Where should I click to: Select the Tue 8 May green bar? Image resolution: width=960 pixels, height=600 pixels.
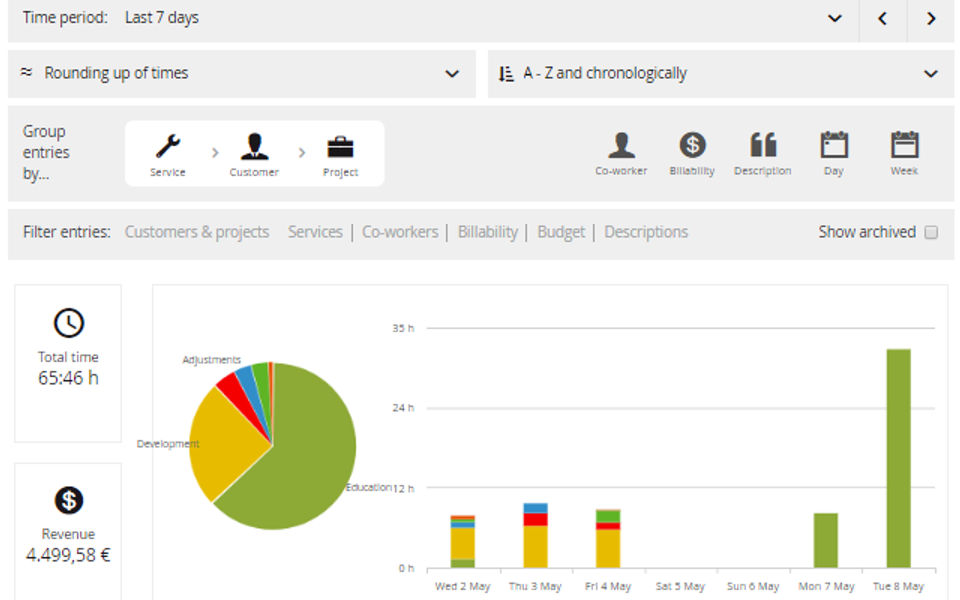[898, 458]
